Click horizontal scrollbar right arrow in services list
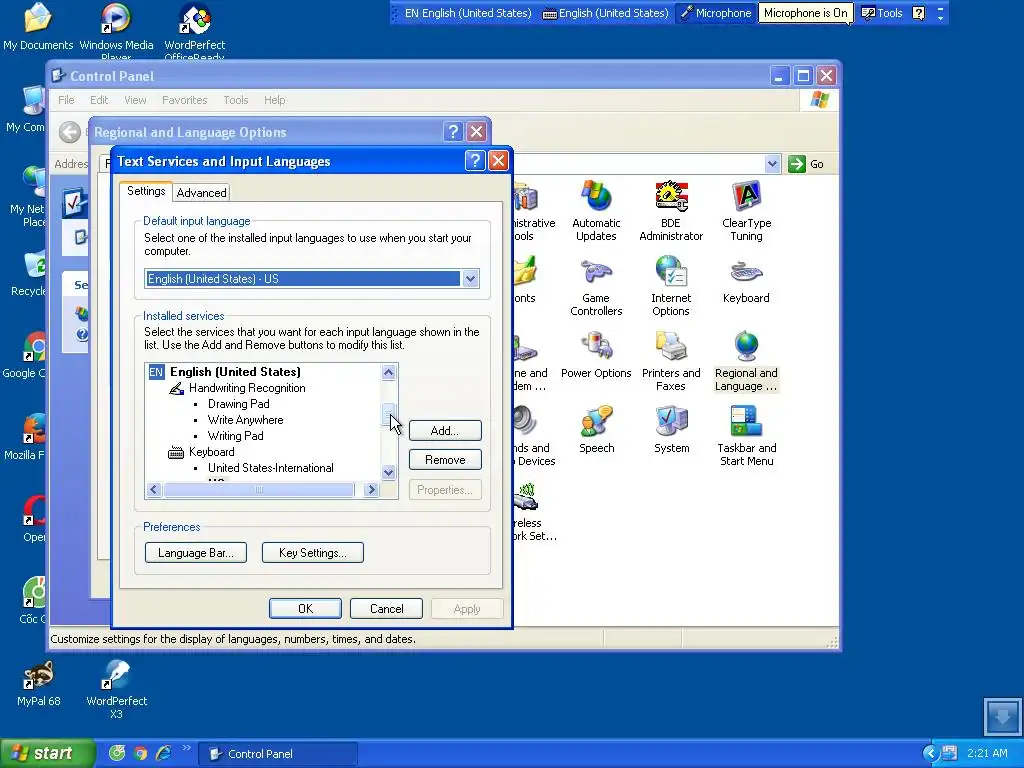 [x=372, y=489]
